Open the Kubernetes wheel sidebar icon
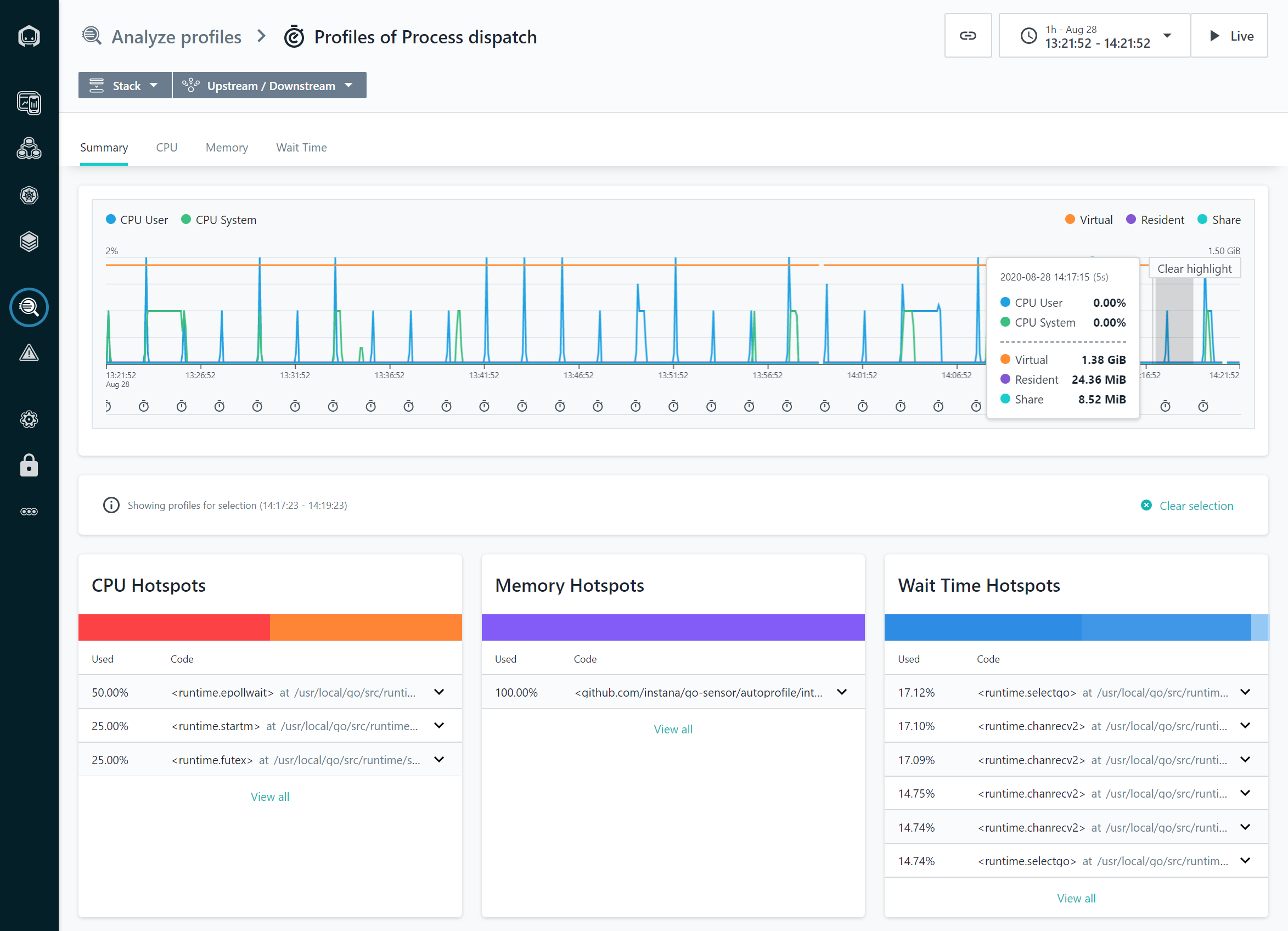The image size is (1288, 931). click(x=29, y=195)
